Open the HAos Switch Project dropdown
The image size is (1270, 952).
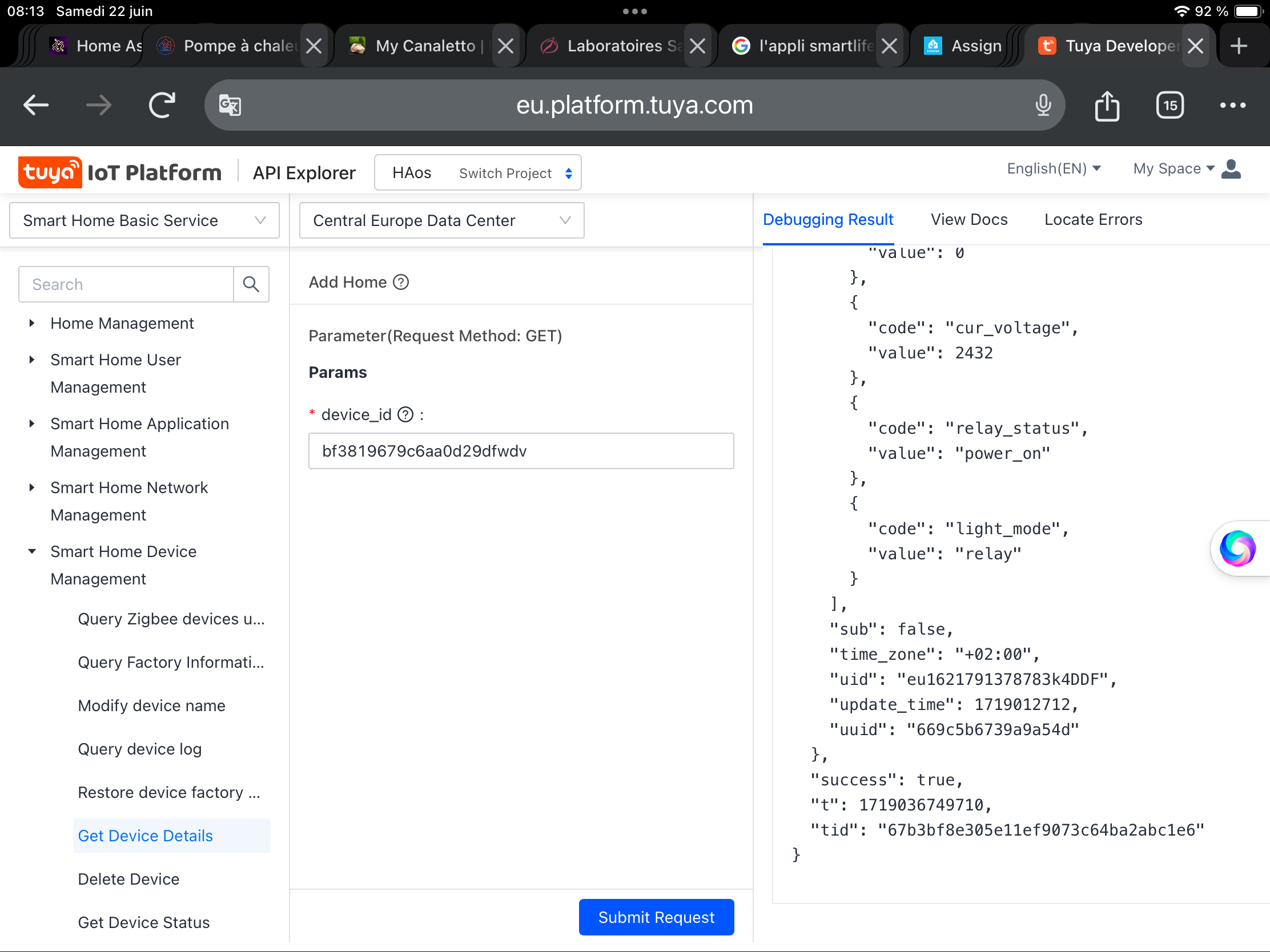tap(478, 173)
